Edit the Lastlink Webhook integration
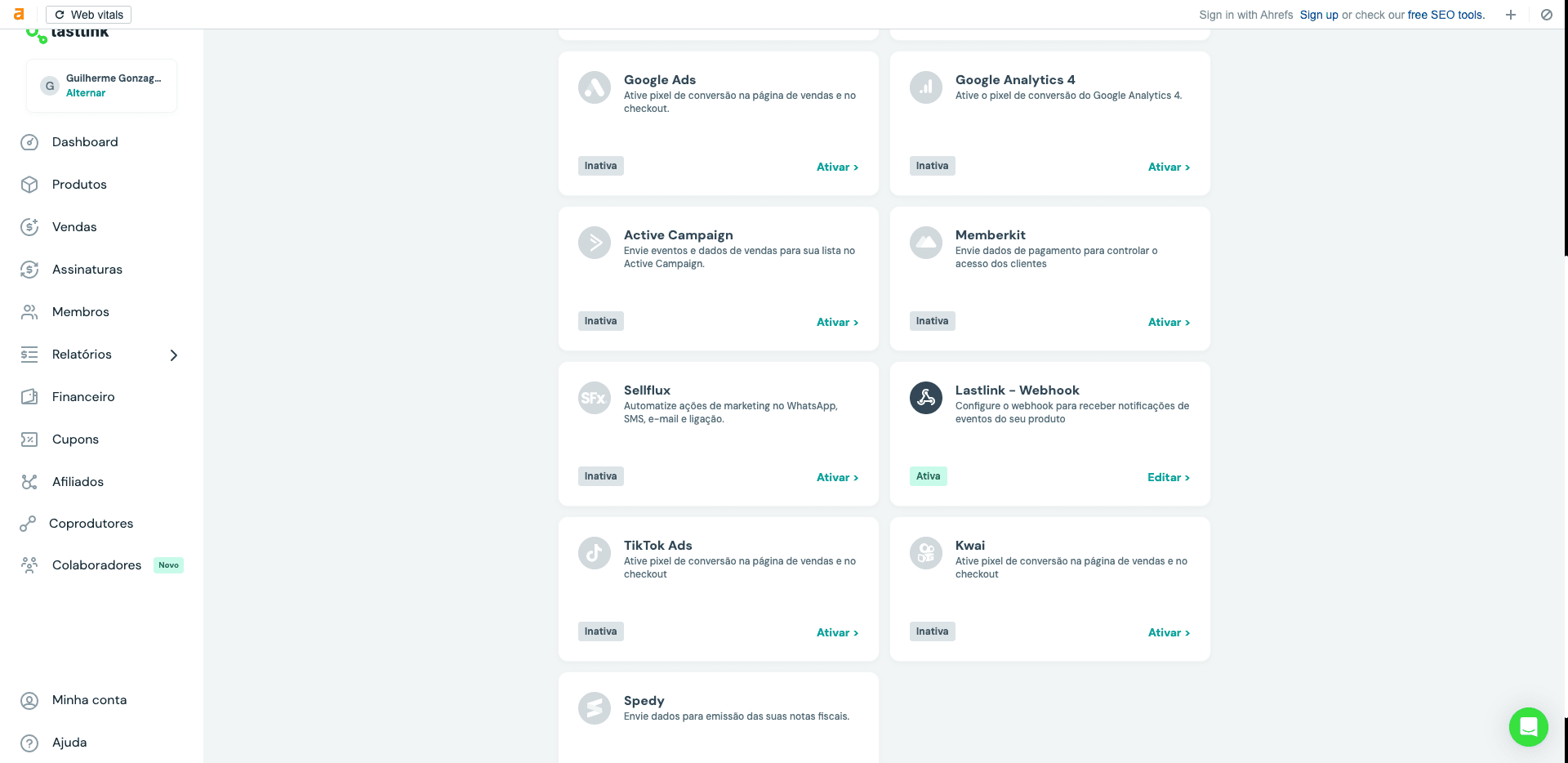1568x763 pixels. 1169,478
